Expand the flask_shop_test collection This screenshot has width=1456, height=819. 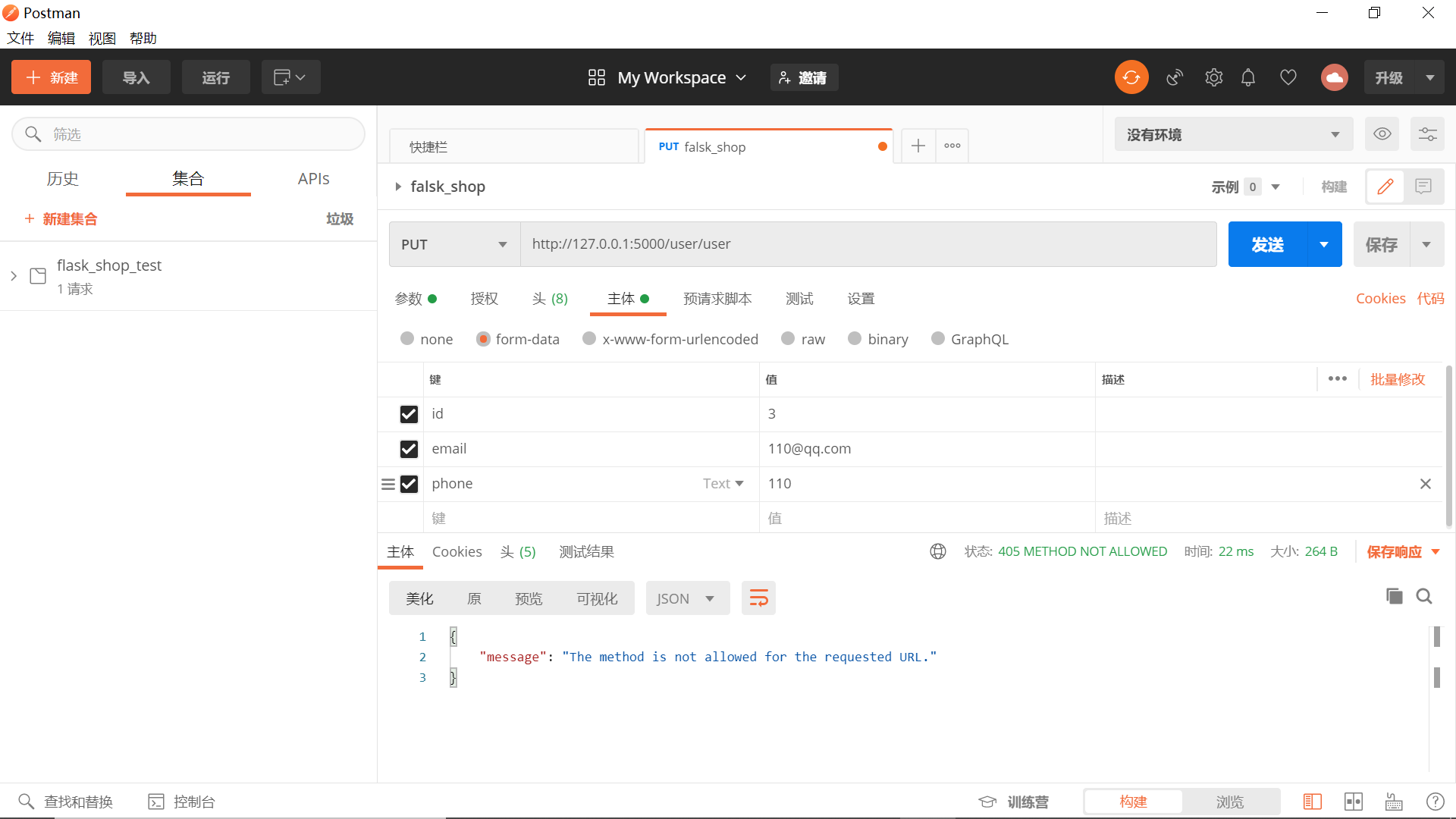[x=14, y=276]
